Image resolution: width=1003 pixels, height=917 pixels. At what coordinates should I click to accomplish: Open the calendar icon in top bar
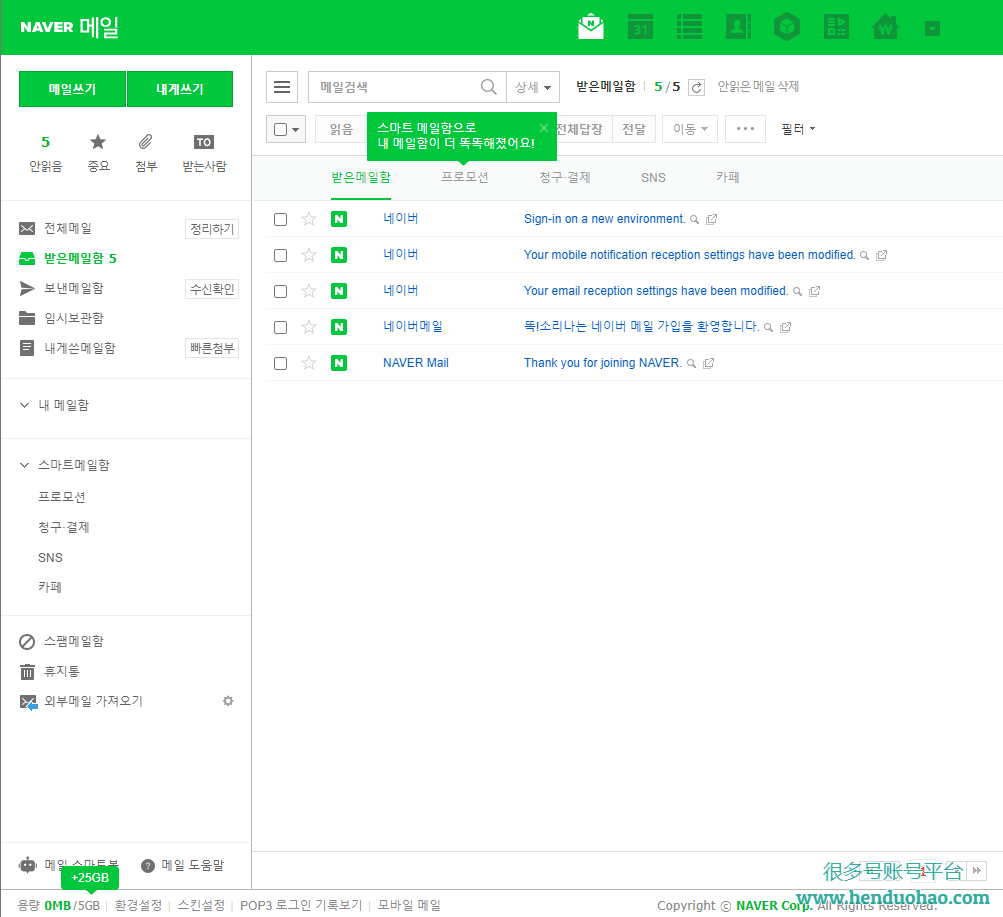pos(640,27)
